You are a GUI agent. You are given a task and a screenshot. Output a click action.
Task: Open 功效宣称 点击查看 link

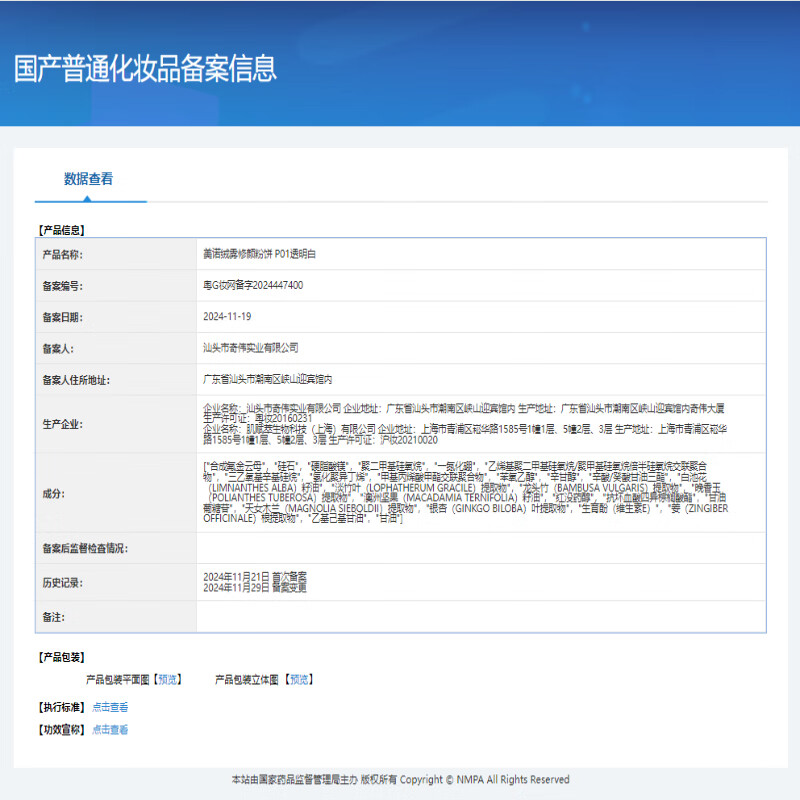click(x=110, y=730)
